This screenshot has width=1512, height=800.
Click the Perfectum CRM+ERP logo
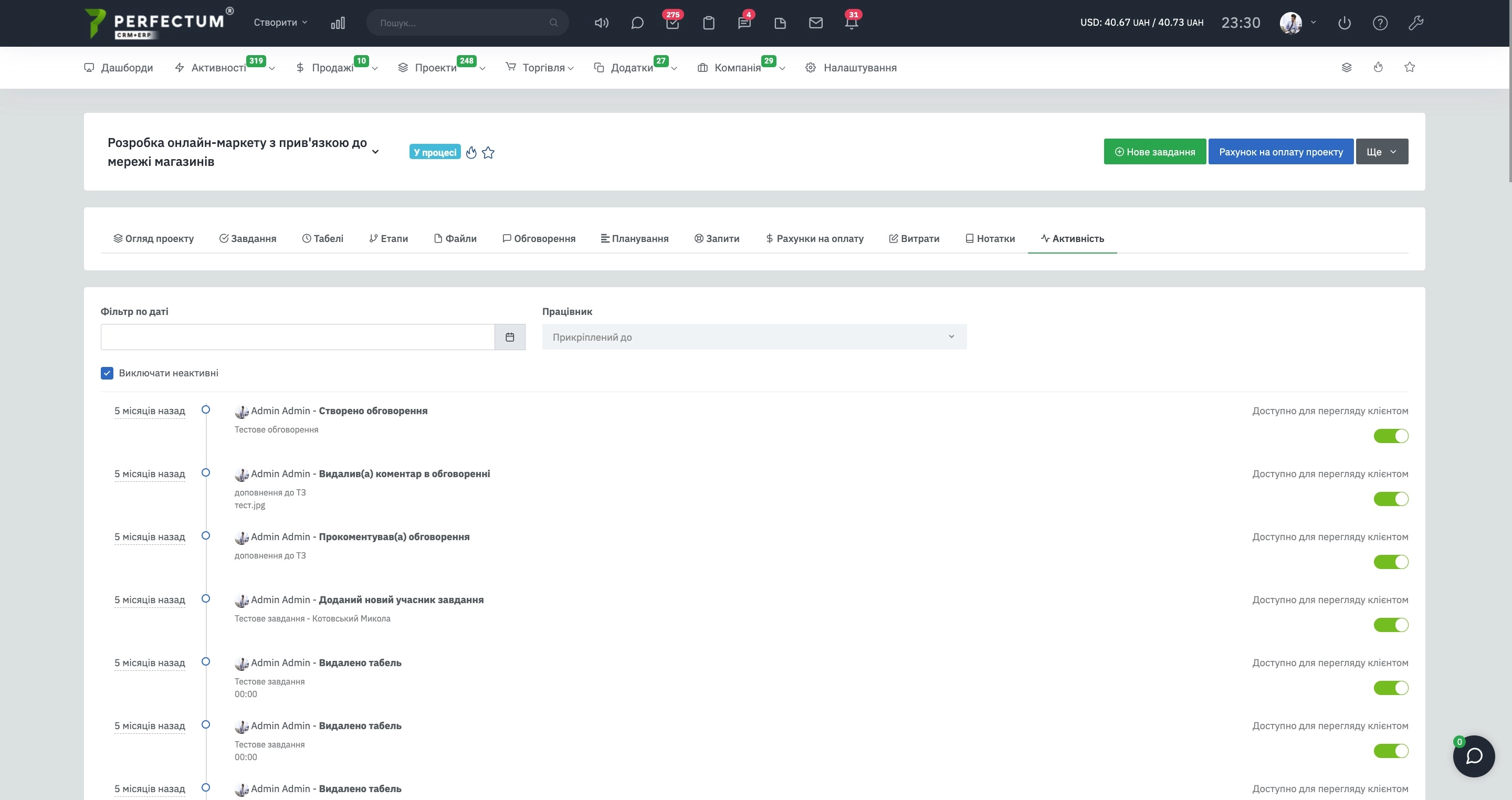coord(159,24)
